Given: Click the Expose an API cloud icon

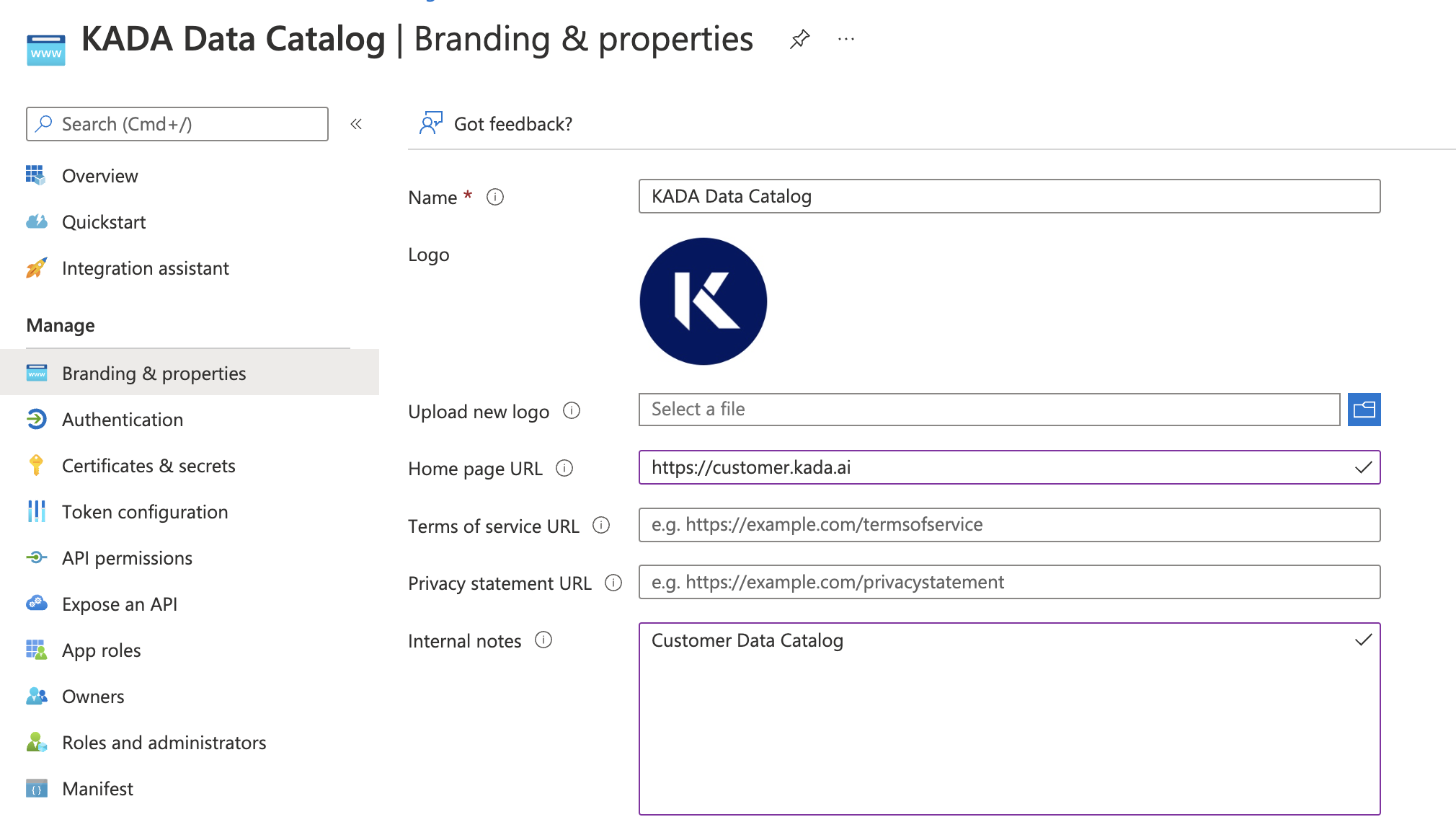Looking at the screenshot, I should click(x=37, y=604).
